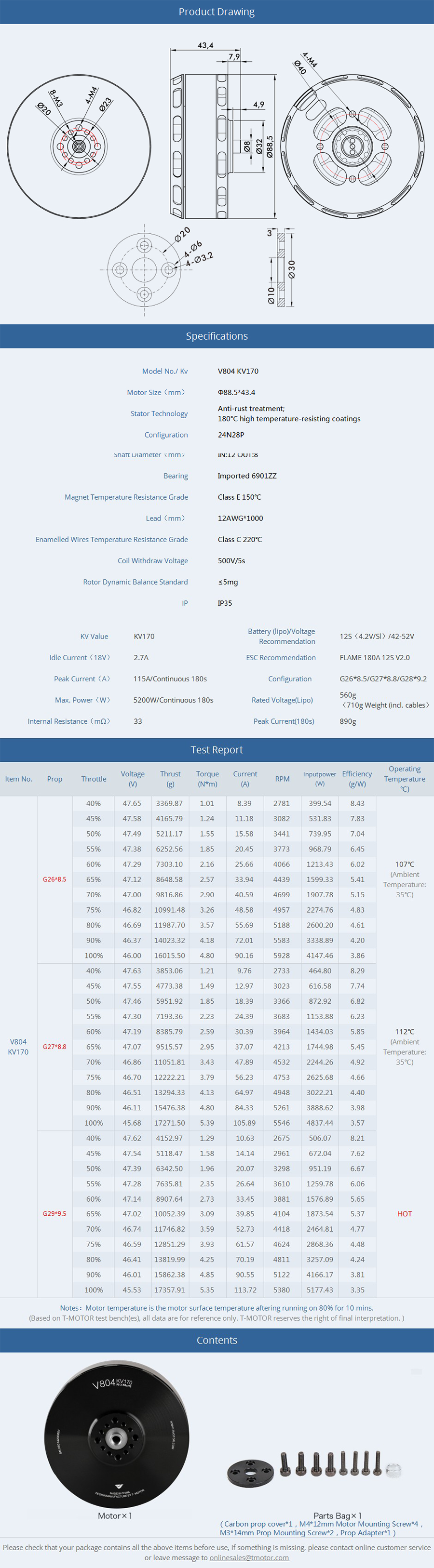434x1568 pixels.
Task: Select efficiency value '8.43'
Action: pyautogui.click(x=357, y=803)
